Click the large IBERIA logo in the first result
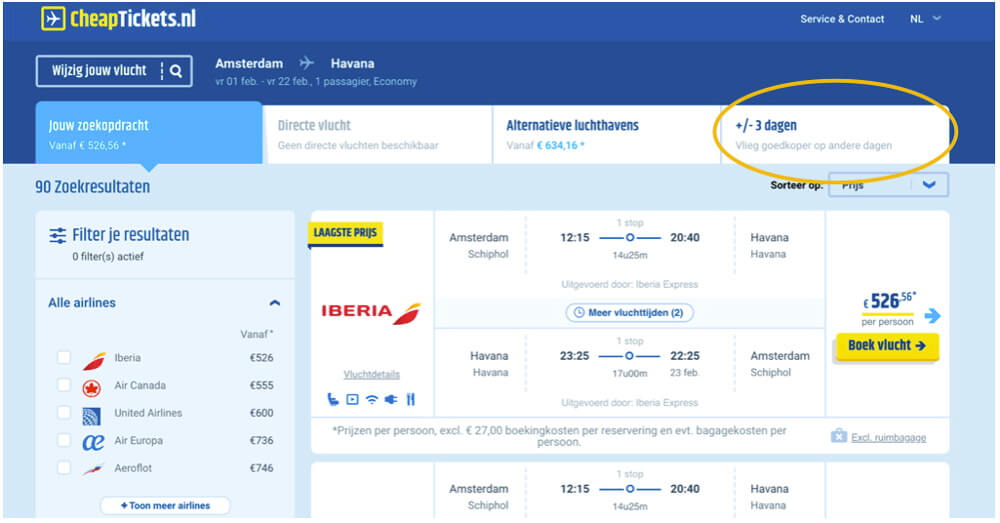Viewport: 1000px width, 523px height. (371, 312)
